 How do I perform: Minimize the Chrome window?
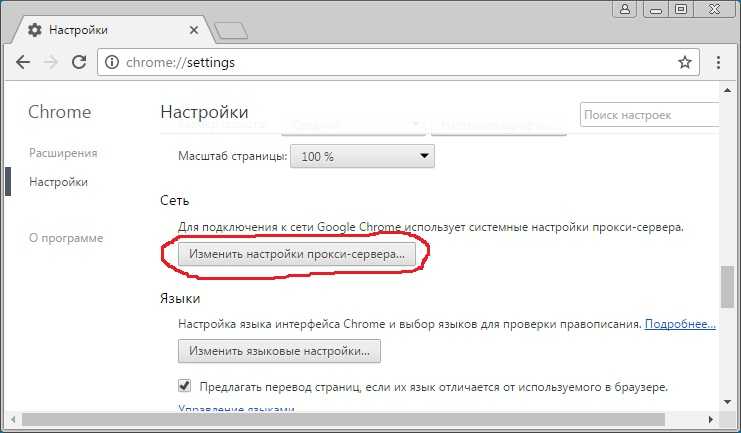click(x=655, y=9)
